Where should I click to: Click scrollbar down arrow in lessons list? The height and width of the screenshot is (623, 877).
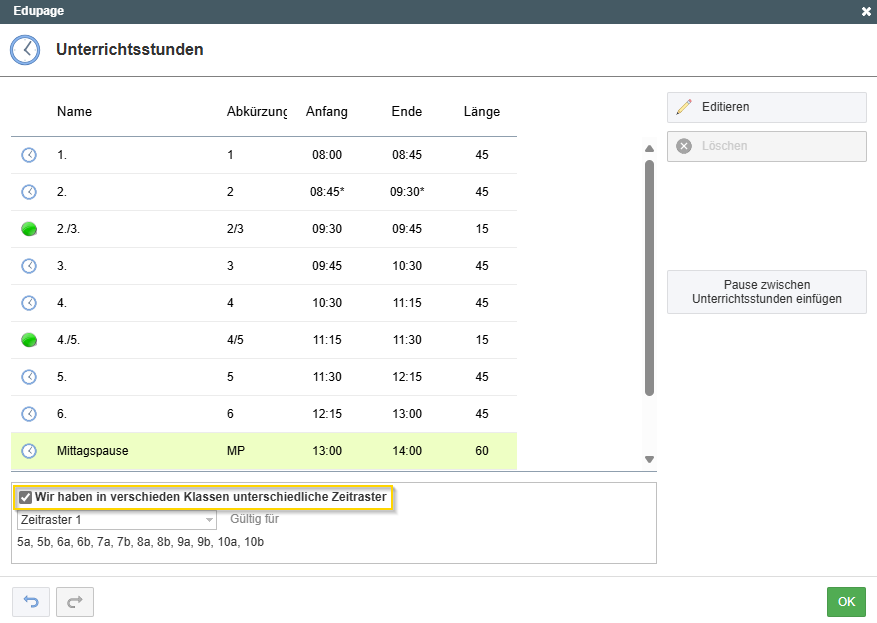point(649,459)
